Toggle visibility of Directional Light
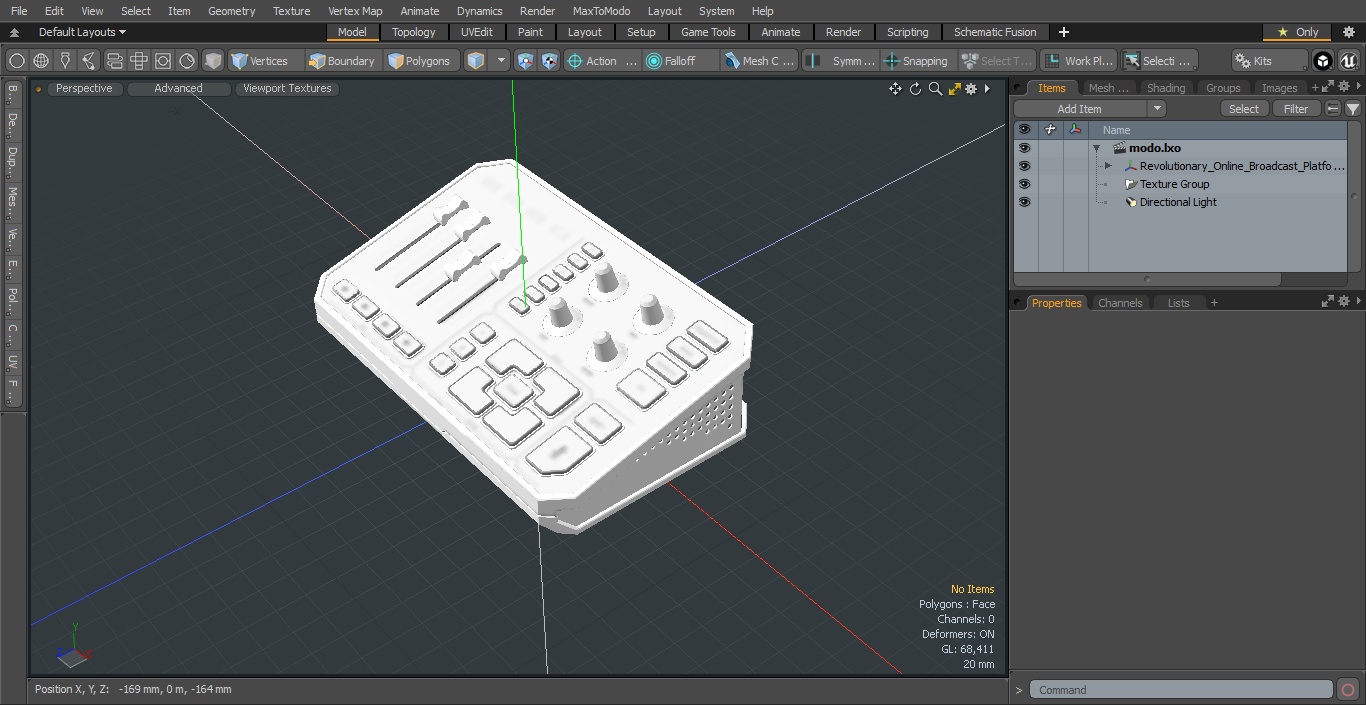 (1024, 202)
